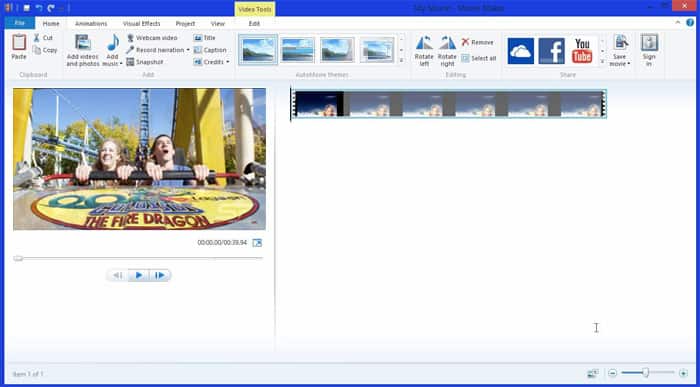This screenshot has width=700, height=387.
Task: Open Add videos and photos
Action: [83, 50]
